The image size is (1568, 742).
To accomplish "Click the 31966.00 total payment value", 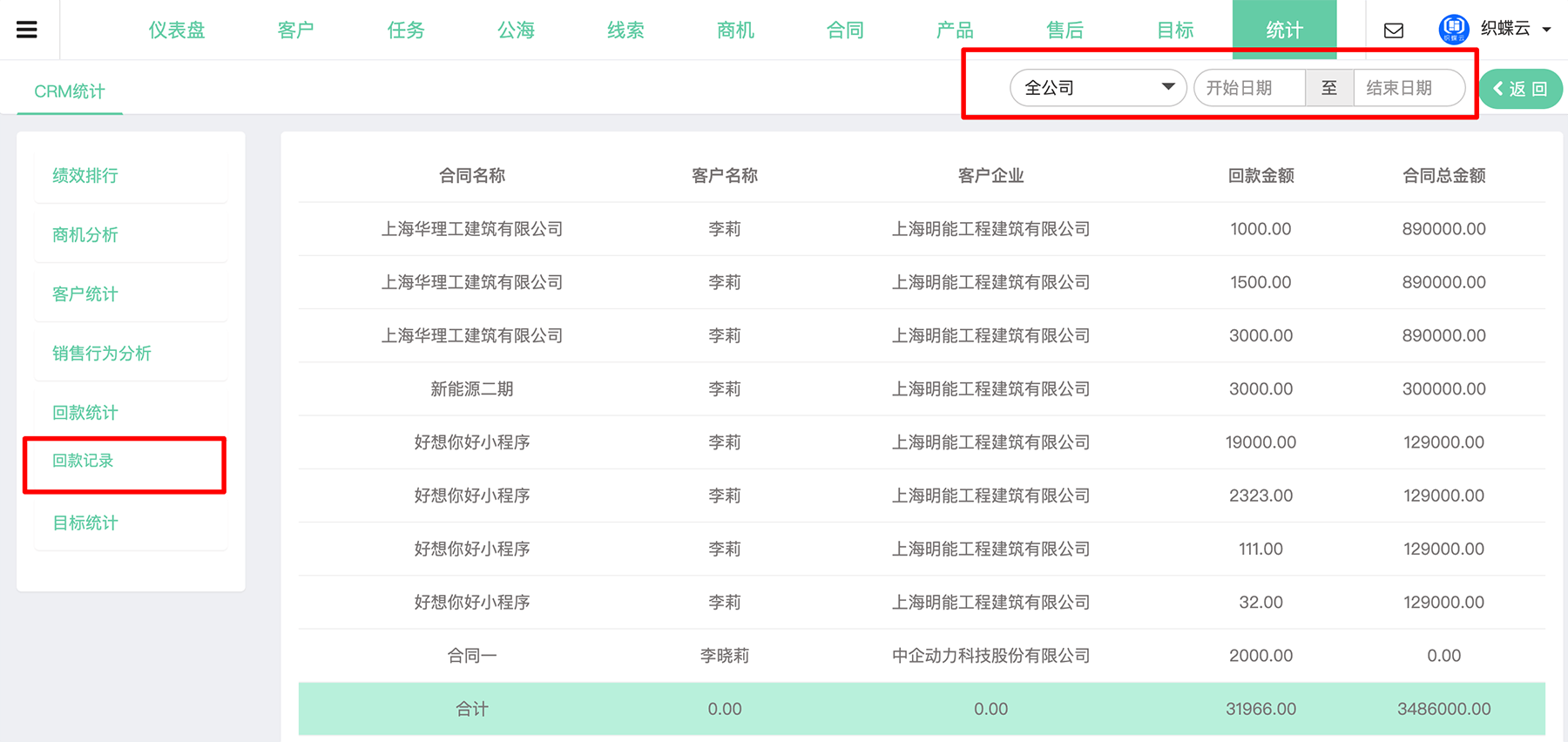I will click(x=1261, y=709).
